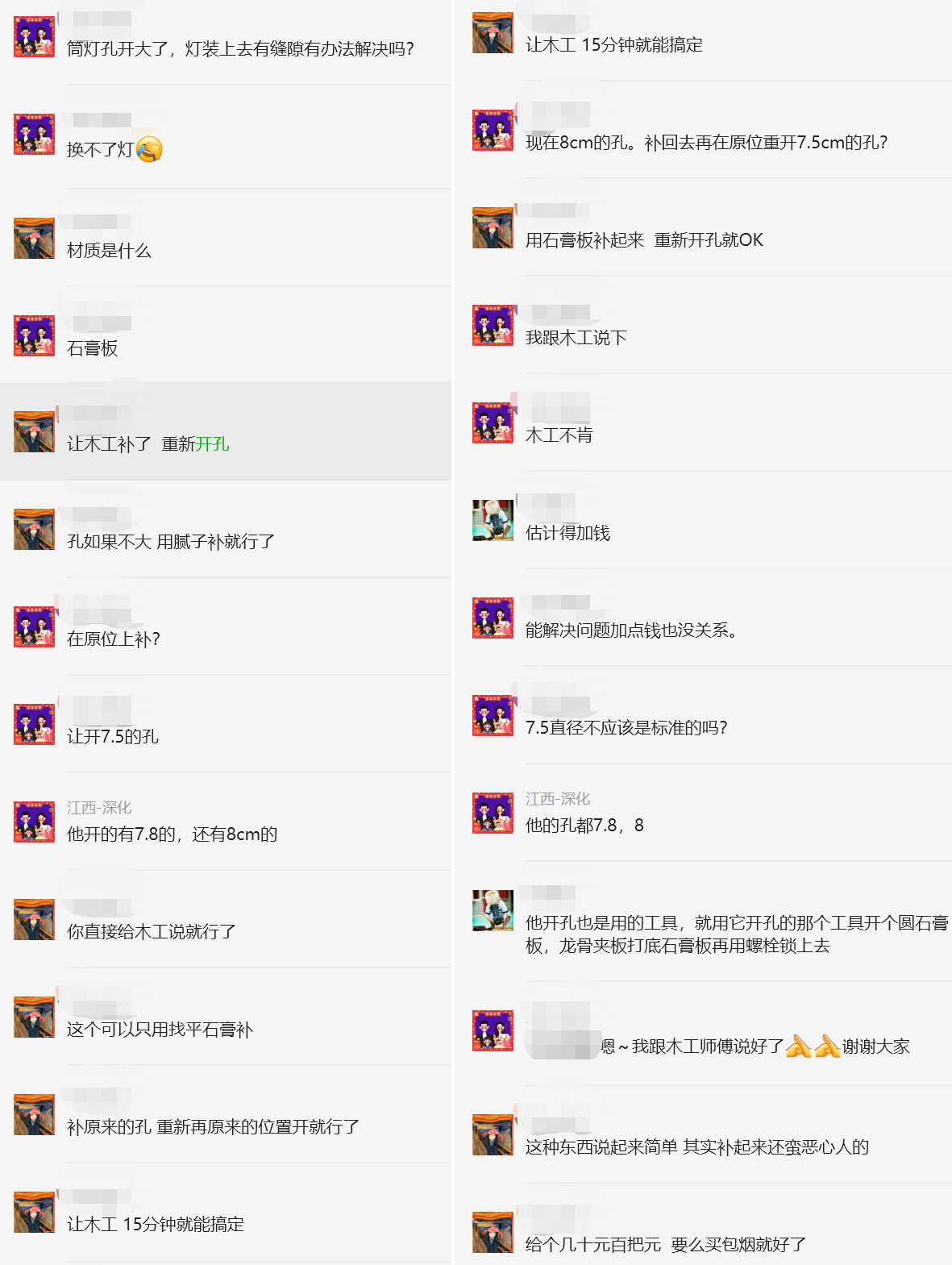Select long message about 龙骨夹板打底石膏板

pyautogui.click(x=737, y=934)
